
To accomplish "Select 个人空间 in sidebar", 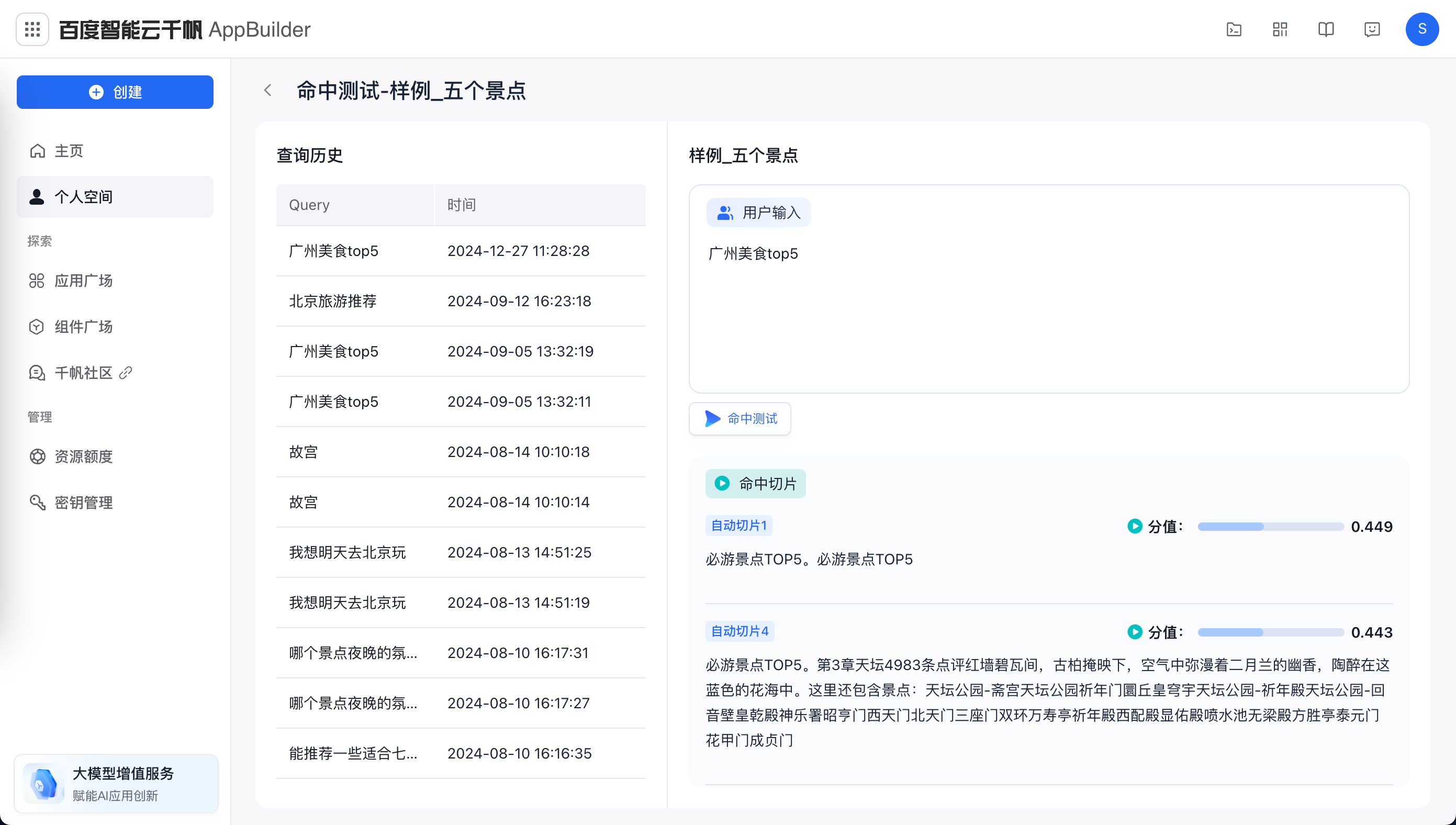I will [x=115, y=197].
